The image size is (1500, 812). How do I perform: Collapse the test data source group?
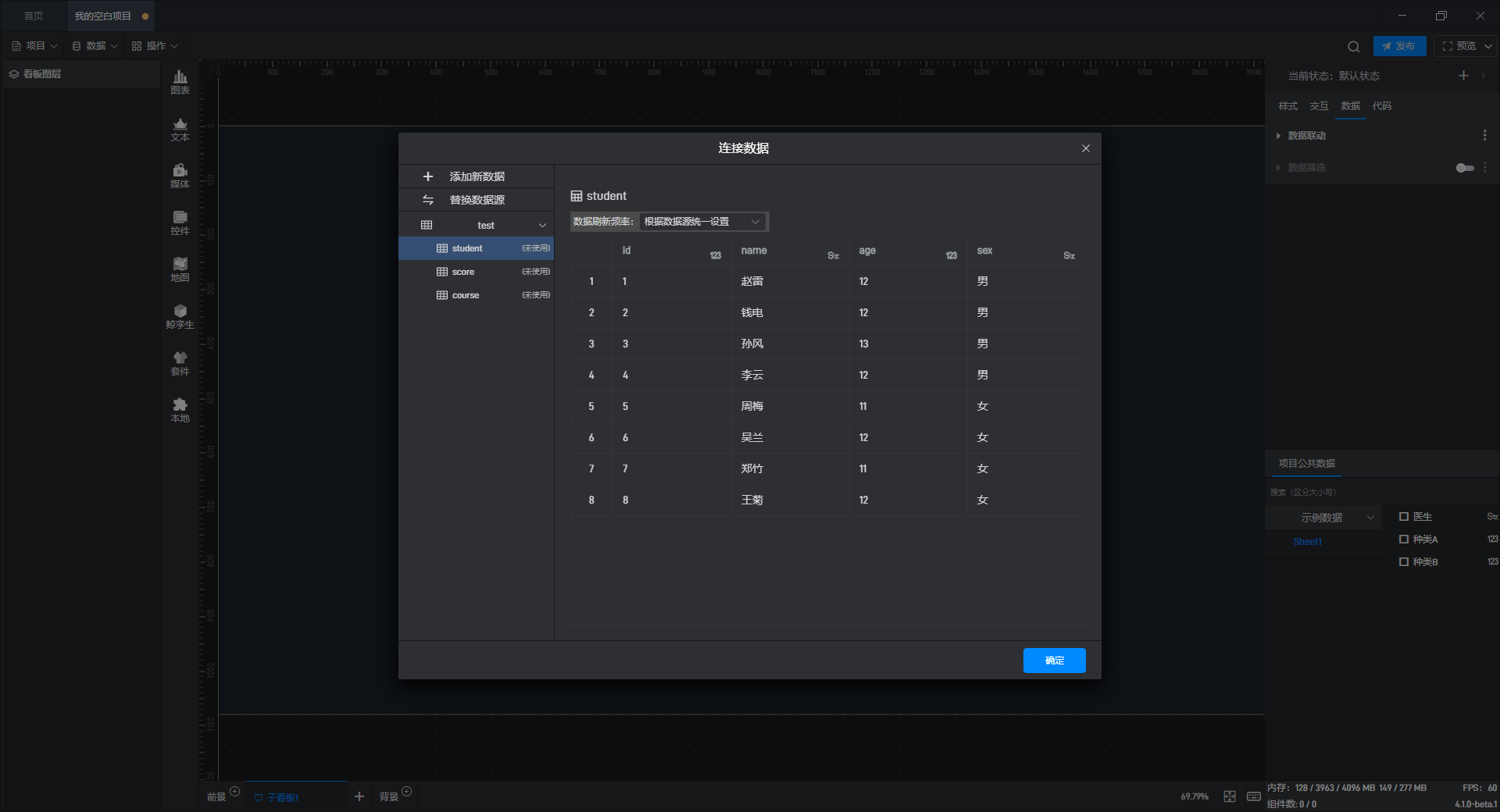[x=542, y=226]
